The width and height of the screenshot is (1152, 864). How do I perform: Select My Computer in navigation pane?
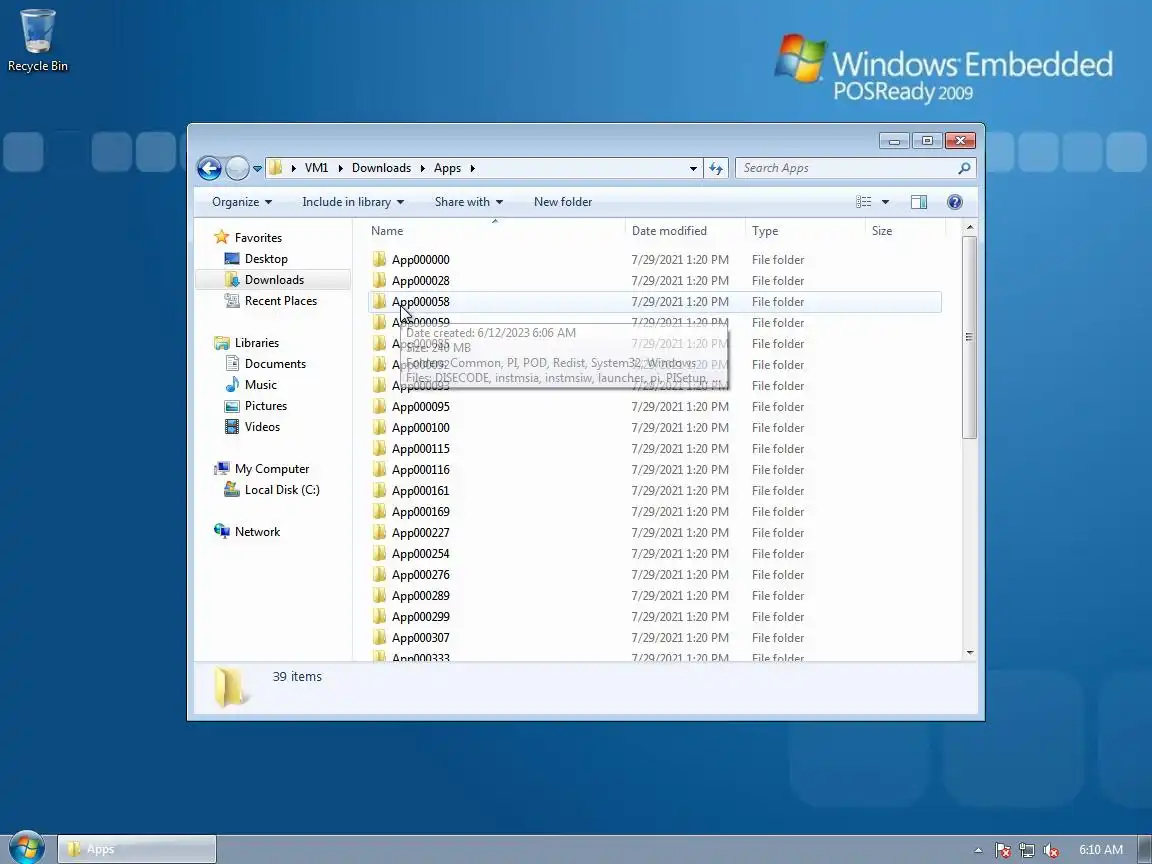point(272,469)
